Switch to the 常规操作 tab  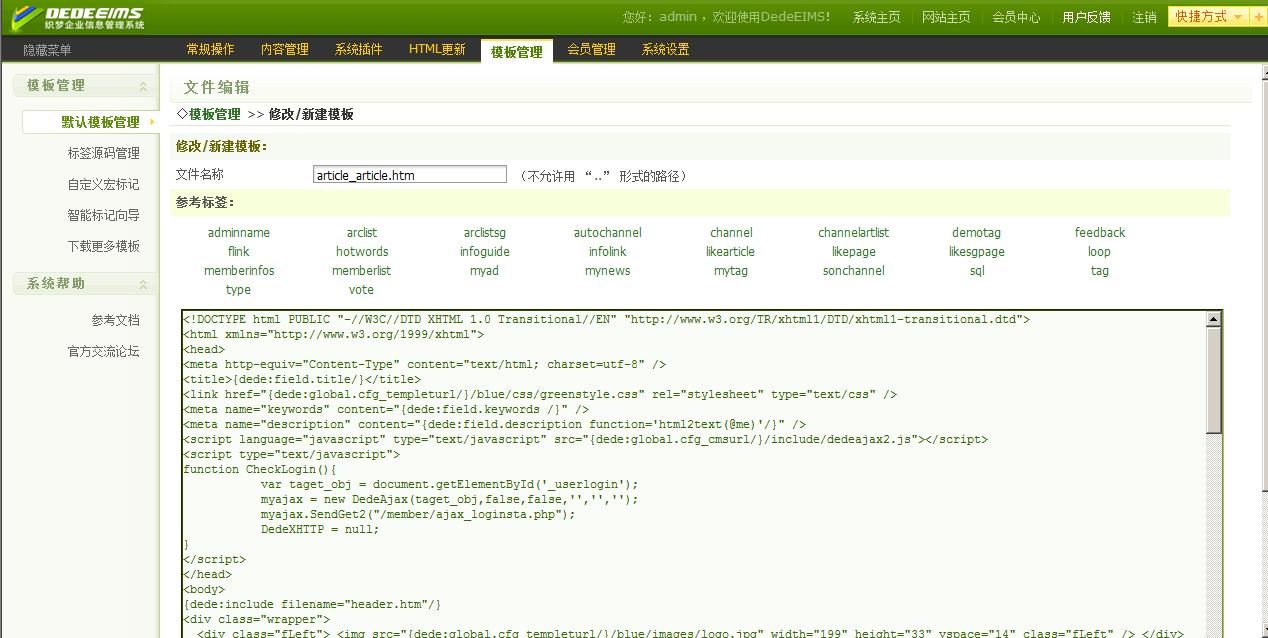coord(210,49)
